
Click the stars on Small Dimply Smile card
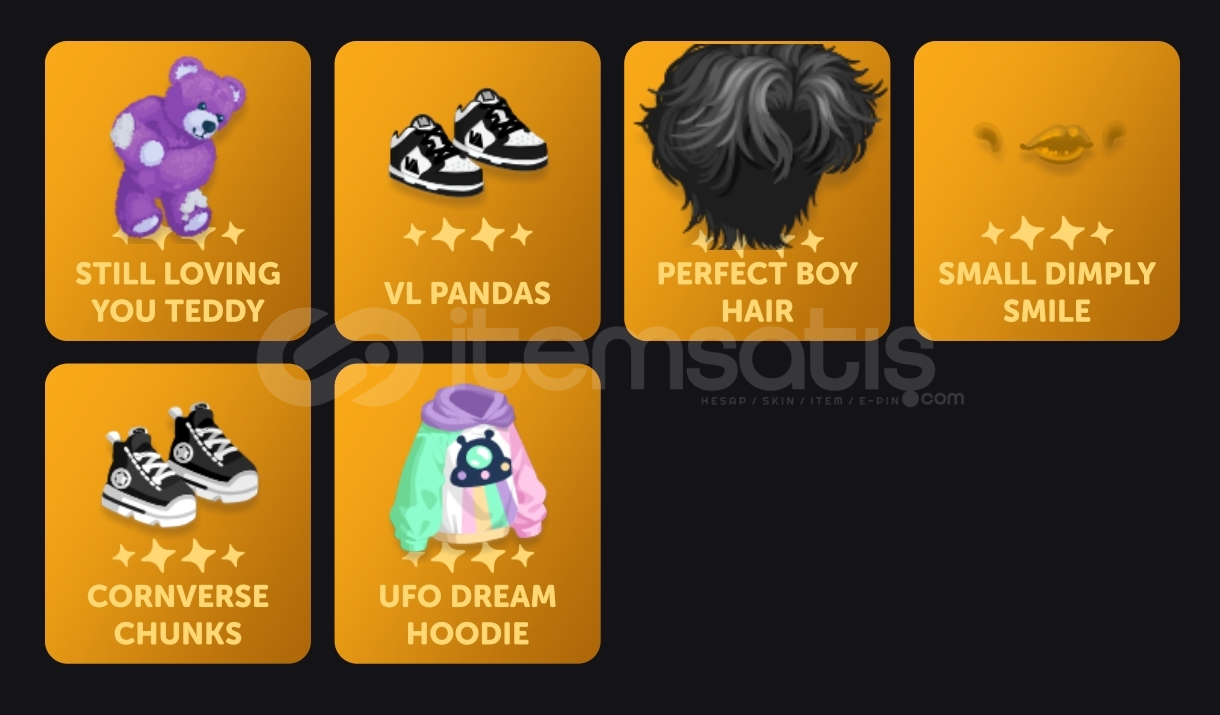click(1047, 234)
